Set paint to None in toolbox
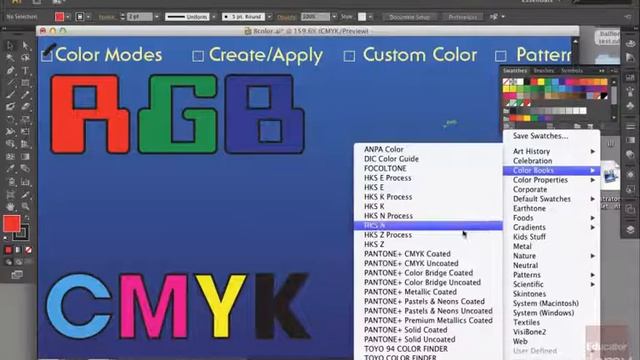Image resolution: width=640 pixels, height=360 pixels. coord(28,250)
